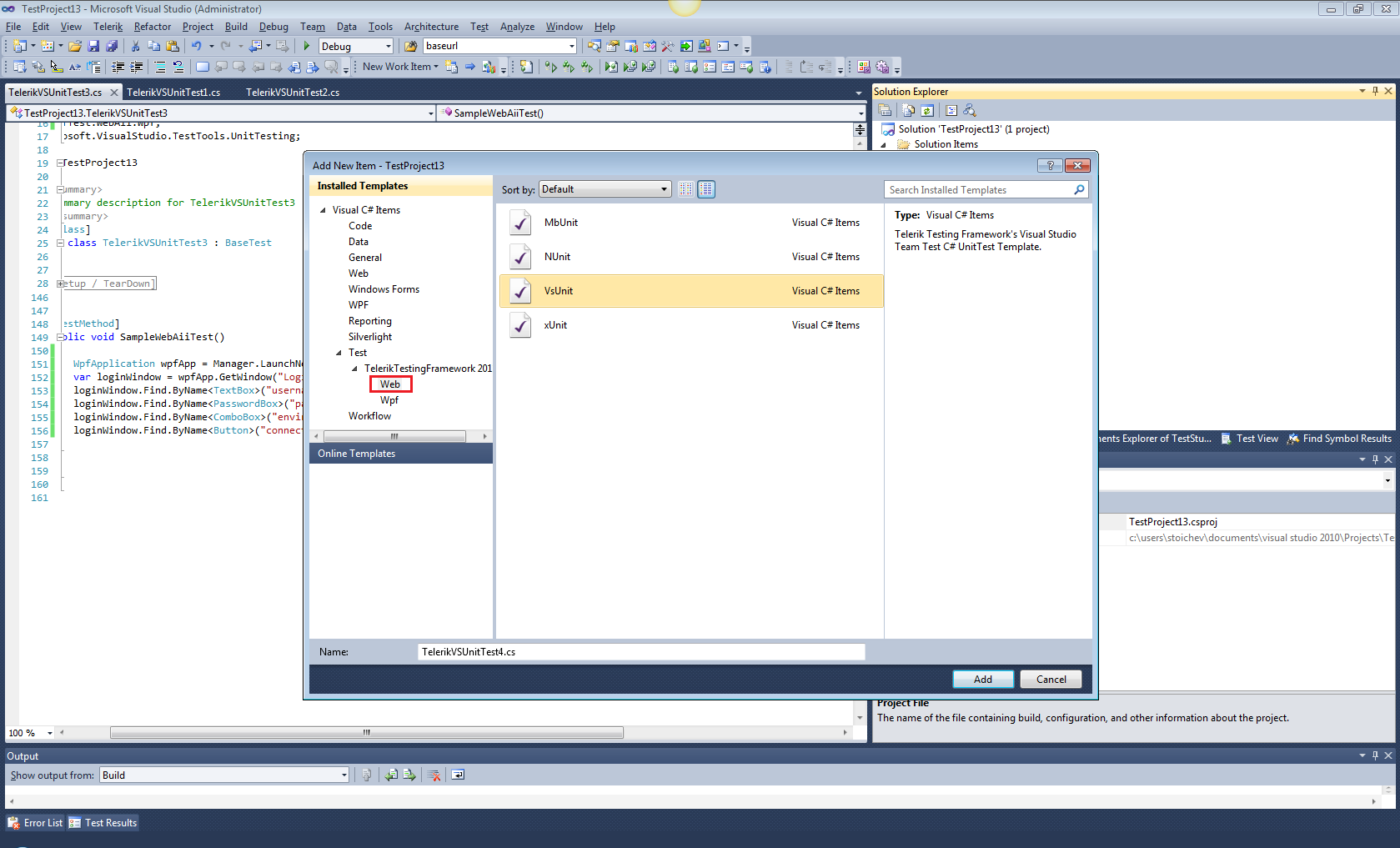
Task: Open the New Work Item dropdown
Action: 400,67
